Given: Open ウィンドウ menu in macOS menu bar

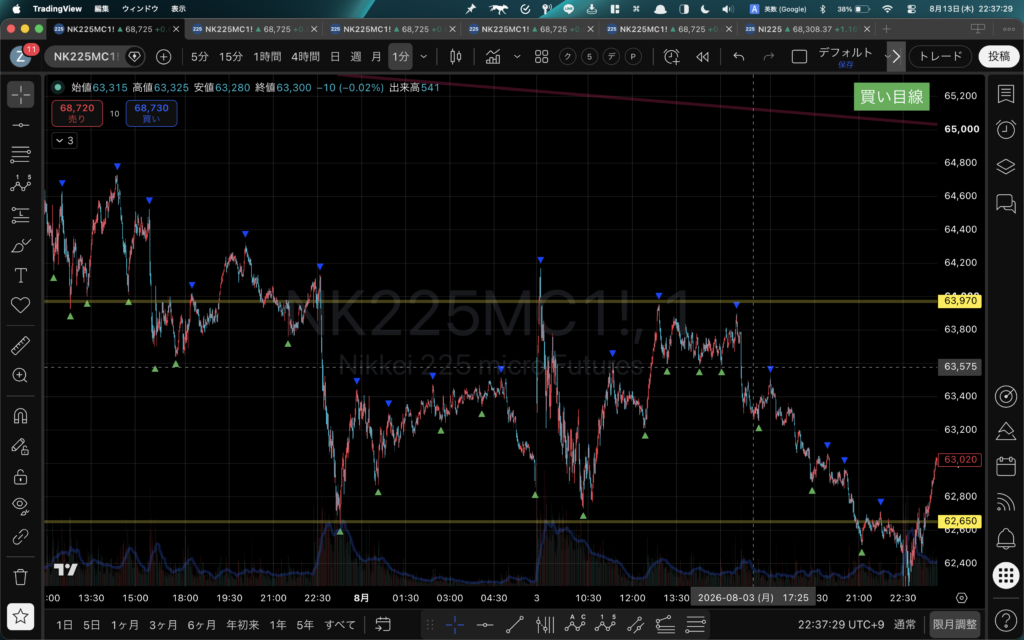Looking at the screenshot, I should 140,9.
